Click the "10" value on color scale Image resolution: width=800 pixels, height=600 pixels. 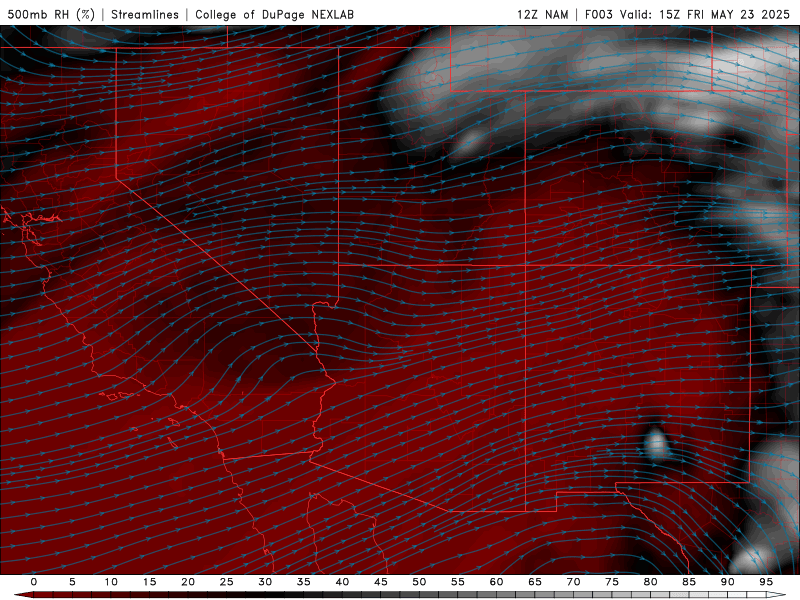111,582
